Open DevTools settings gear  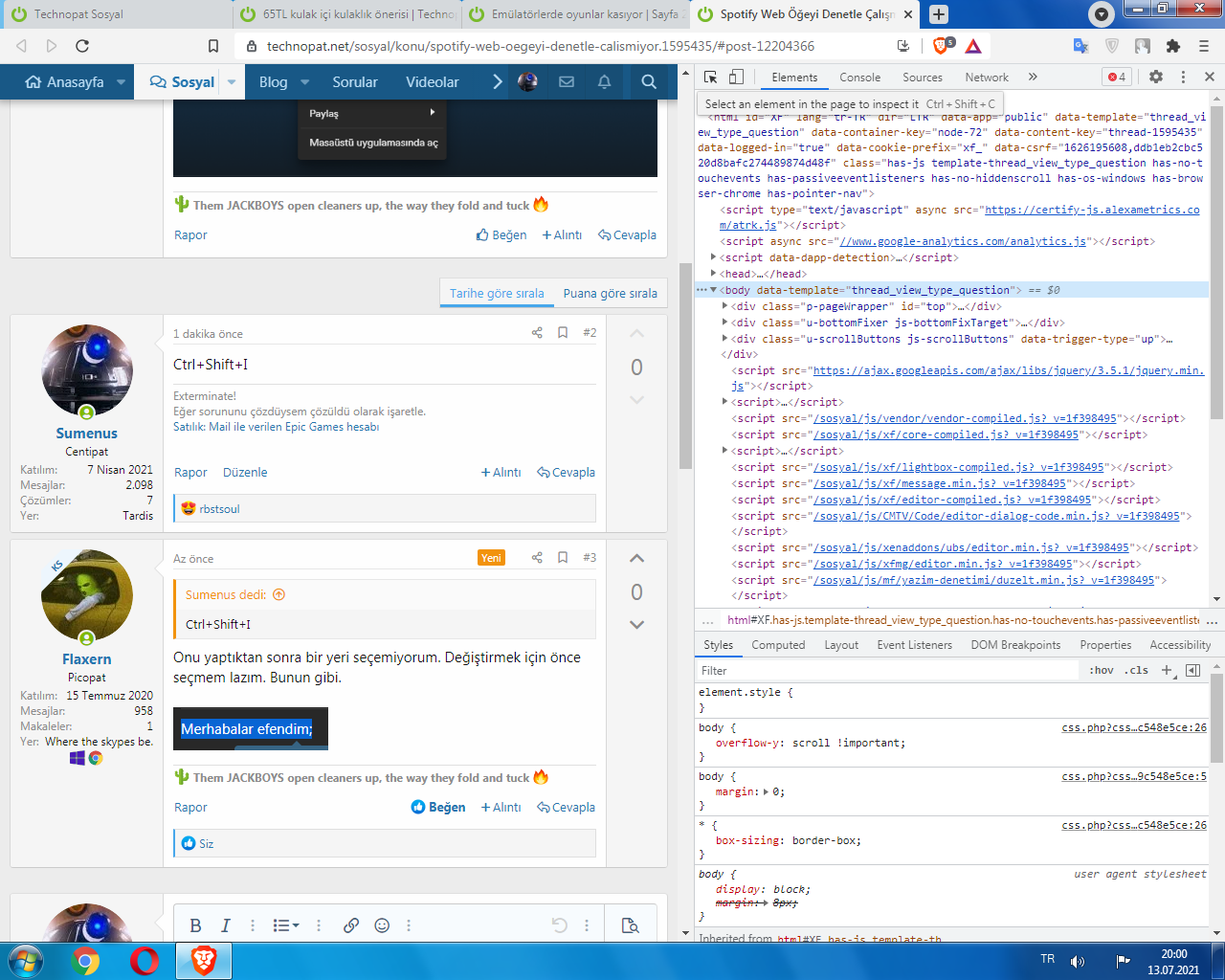coord(1156,78)
